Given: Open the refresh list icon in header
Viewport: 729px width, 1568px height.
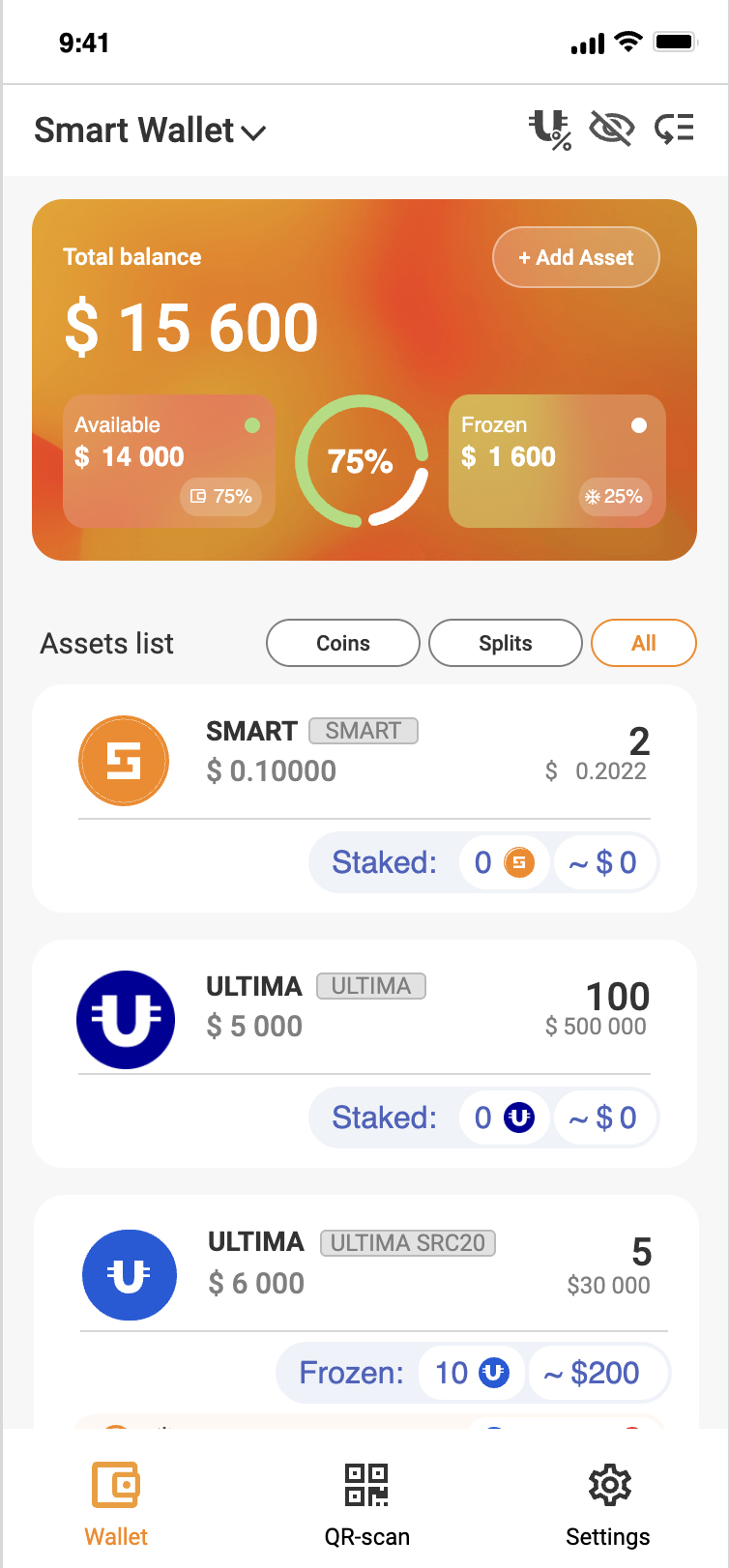Looking at the screenshot, I should [674, 129].
